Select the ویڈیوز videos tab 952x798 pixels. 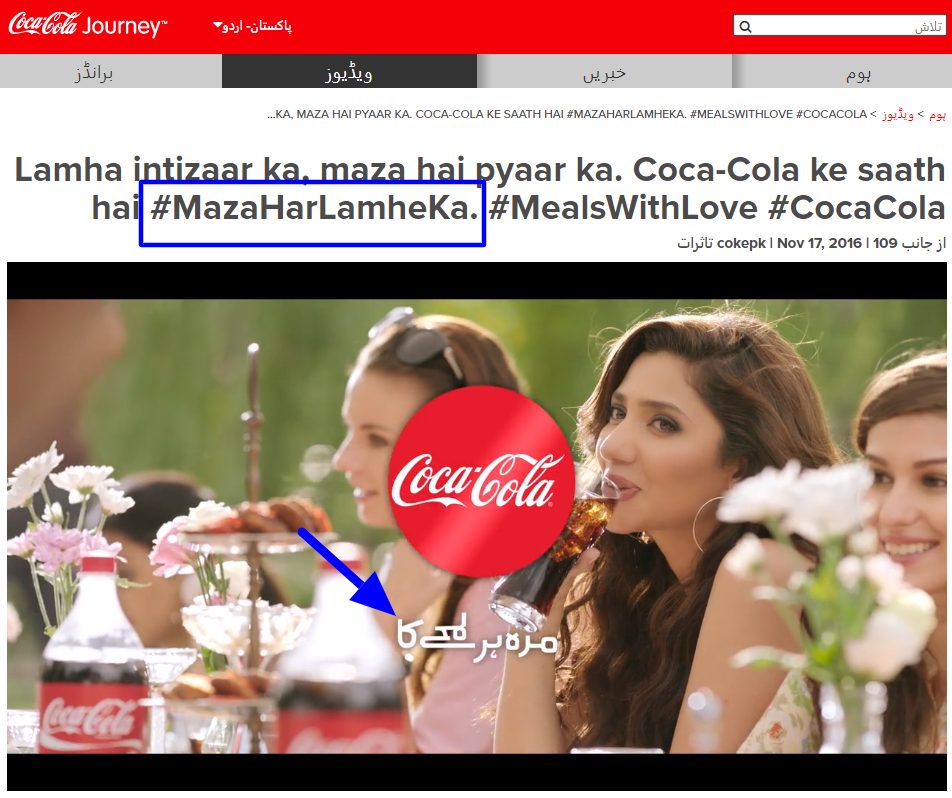(349, 72)
